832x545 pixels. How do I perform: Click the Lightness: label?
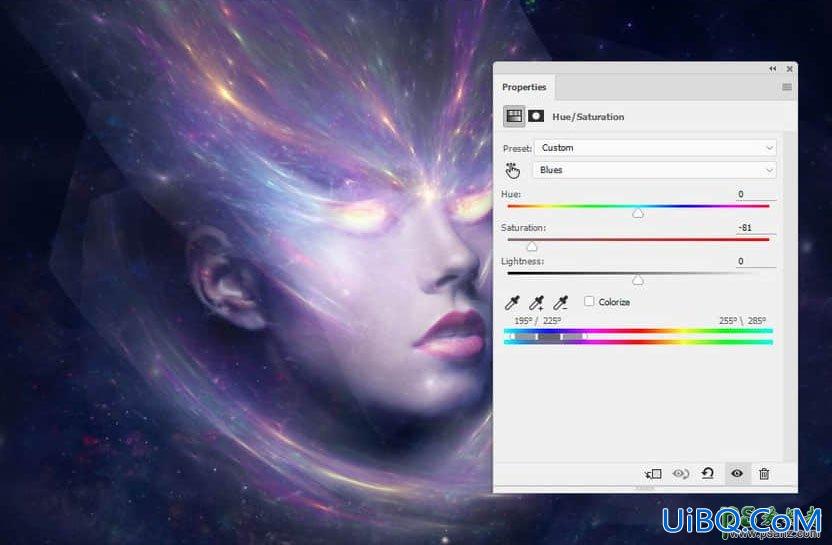(x=522, y=261)
